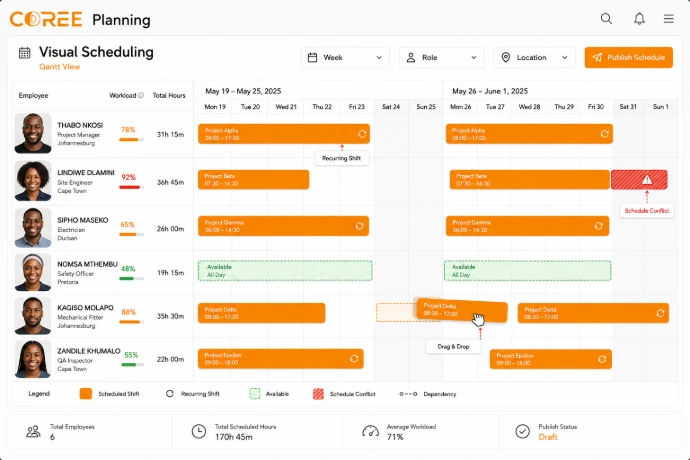The width and height of the screenshot is (690, 460).
Task: Click the Dependency legend icon
Action: (408, 394)
